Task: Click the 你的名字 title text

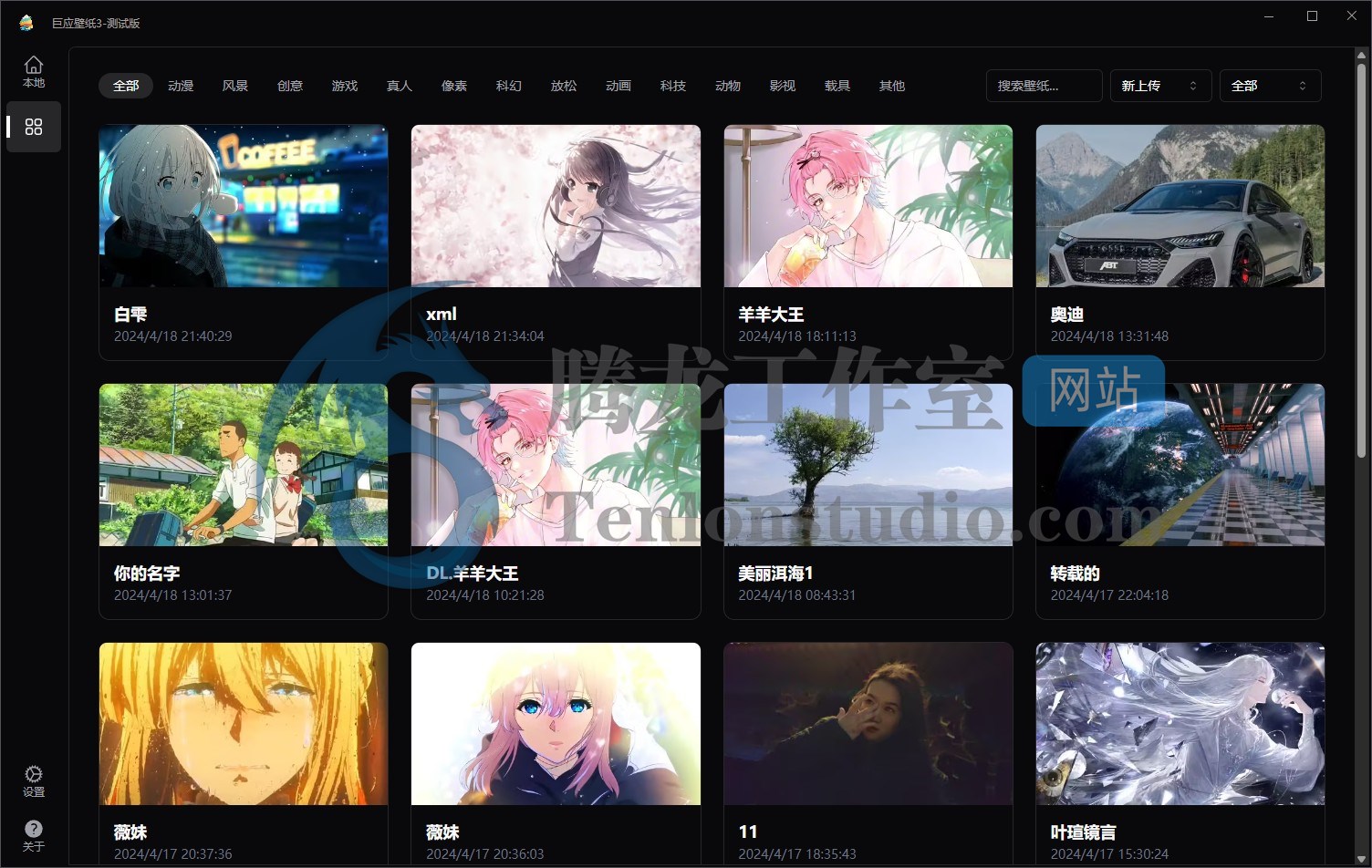Action: 147,573
